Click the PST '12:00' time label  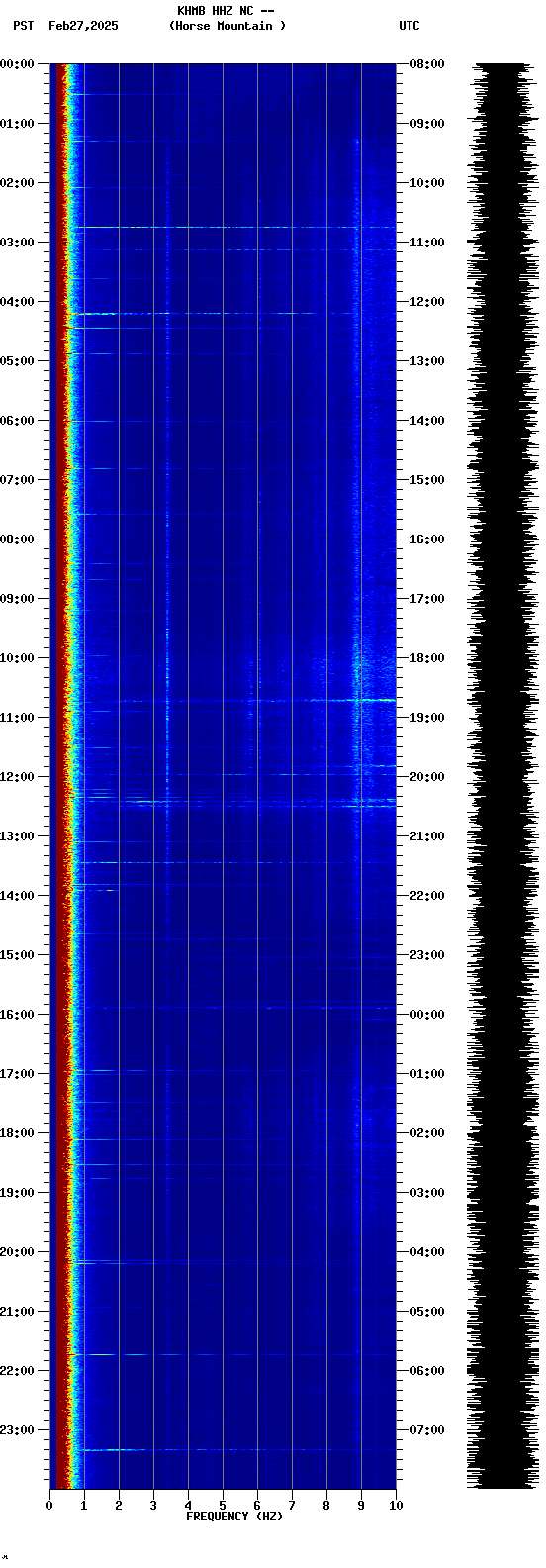[17, 777]
